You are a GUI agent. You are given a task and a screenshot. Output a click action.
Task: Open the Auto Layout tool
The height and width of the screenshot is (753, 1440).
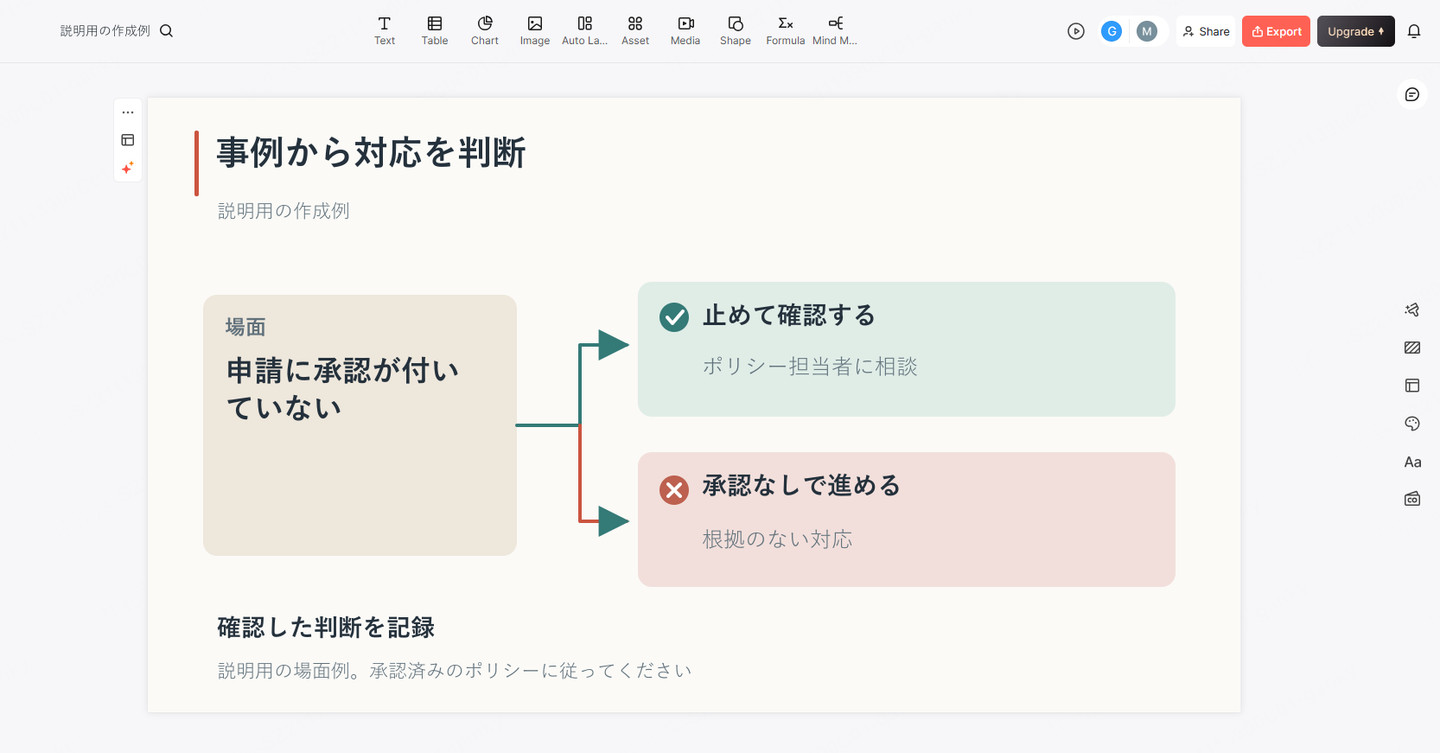pos(585,31)
